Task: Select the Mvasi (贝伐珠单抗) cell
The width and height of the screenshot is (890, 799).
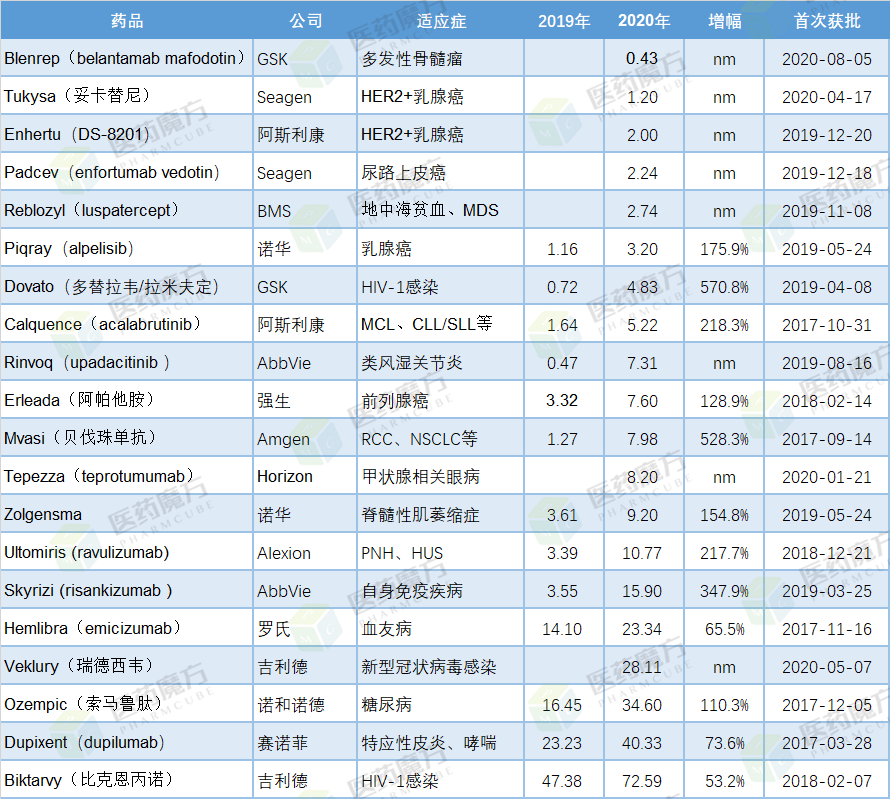Action: point(127,438)
